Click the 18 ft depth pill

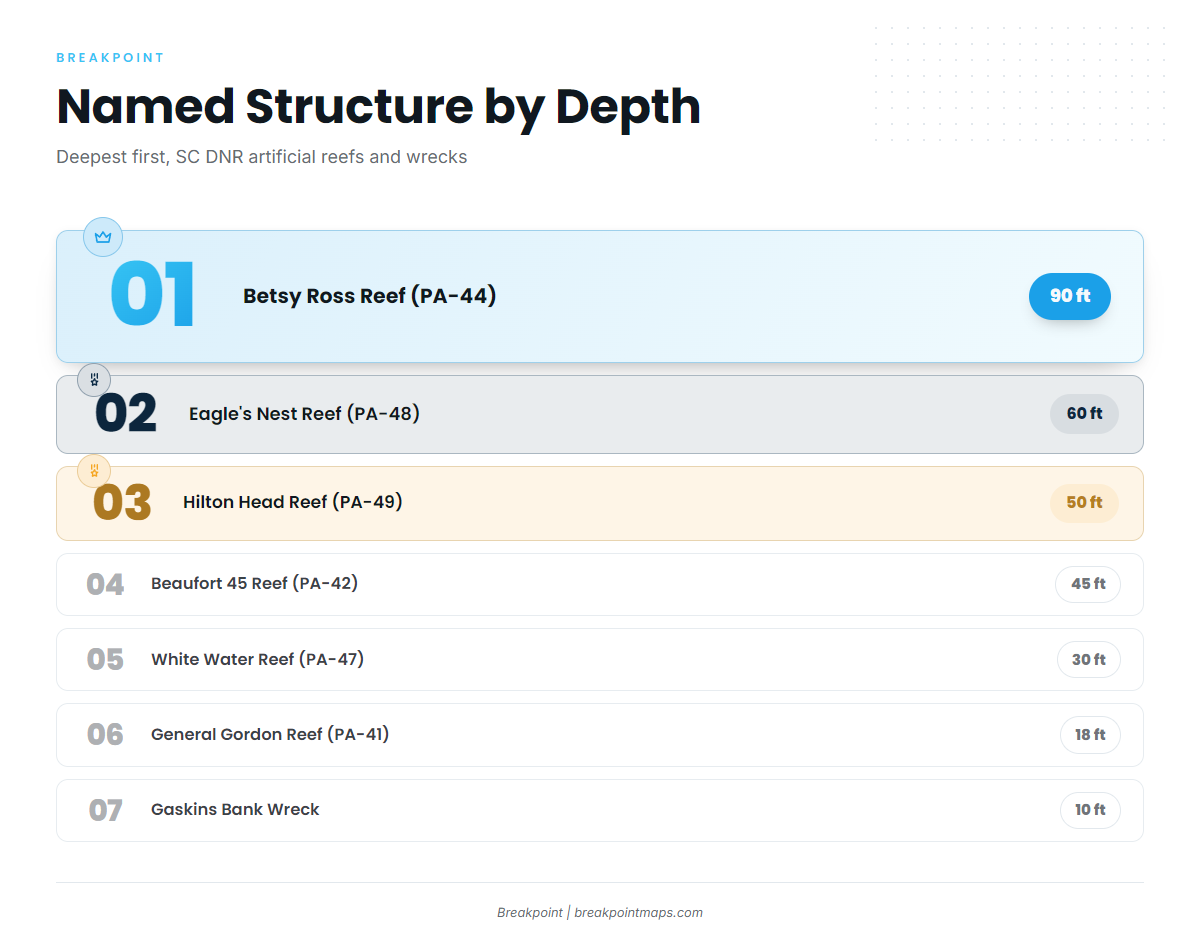1090,735
